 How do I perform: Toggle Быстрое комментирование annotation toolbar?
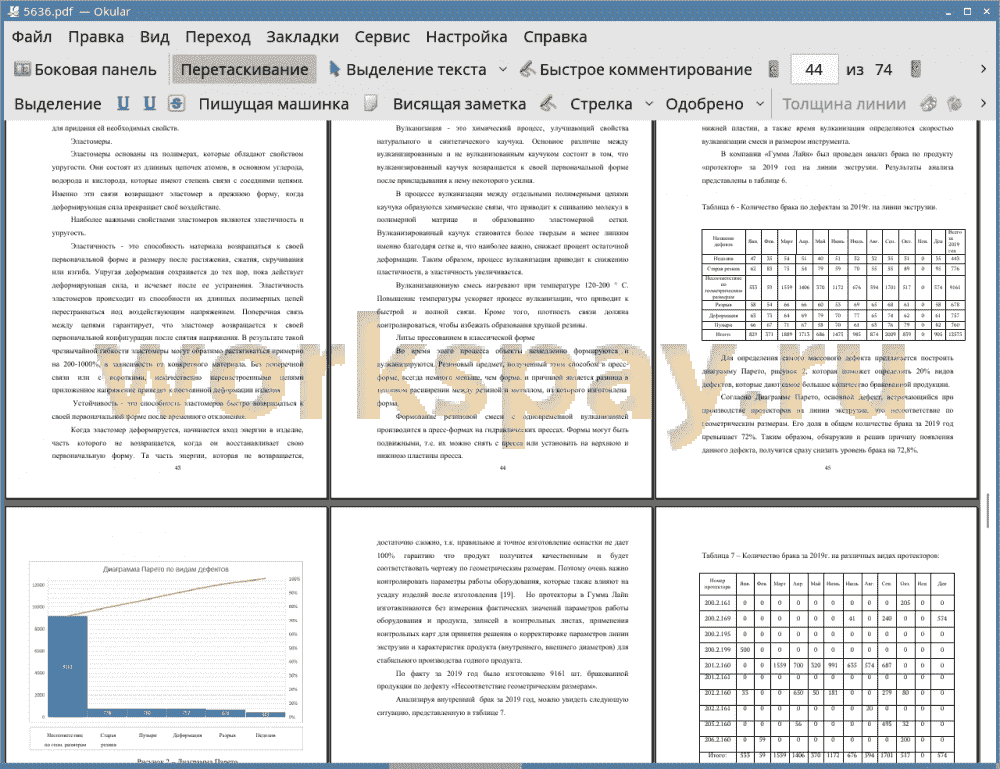point(636,70)
